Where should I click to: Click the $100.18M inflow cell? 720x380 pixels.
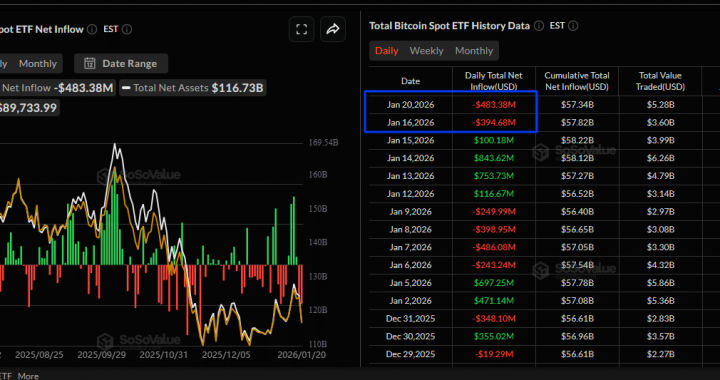[x=494, y=140]
